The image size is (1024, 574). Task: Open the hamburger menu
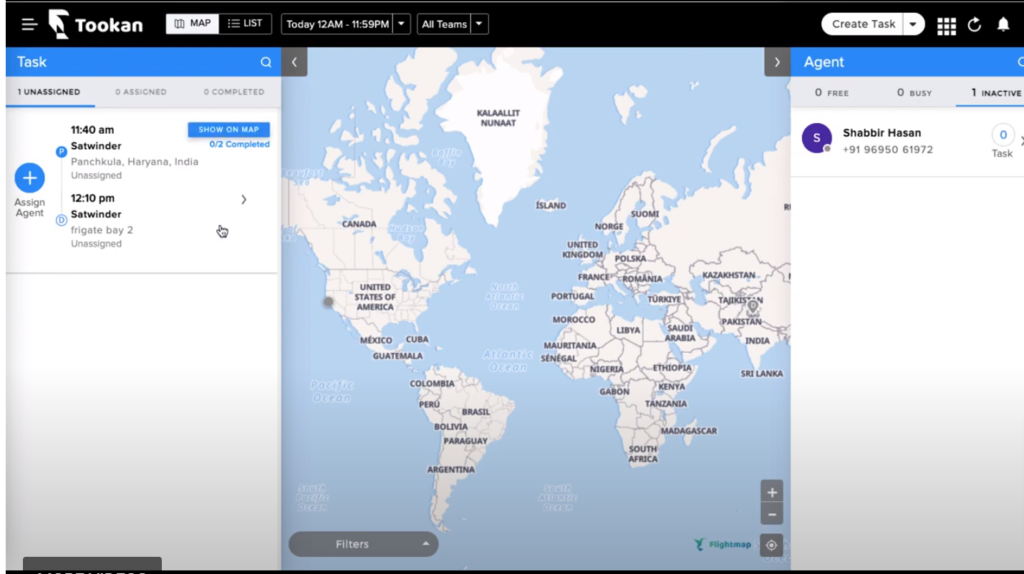[x=29, y=25]
